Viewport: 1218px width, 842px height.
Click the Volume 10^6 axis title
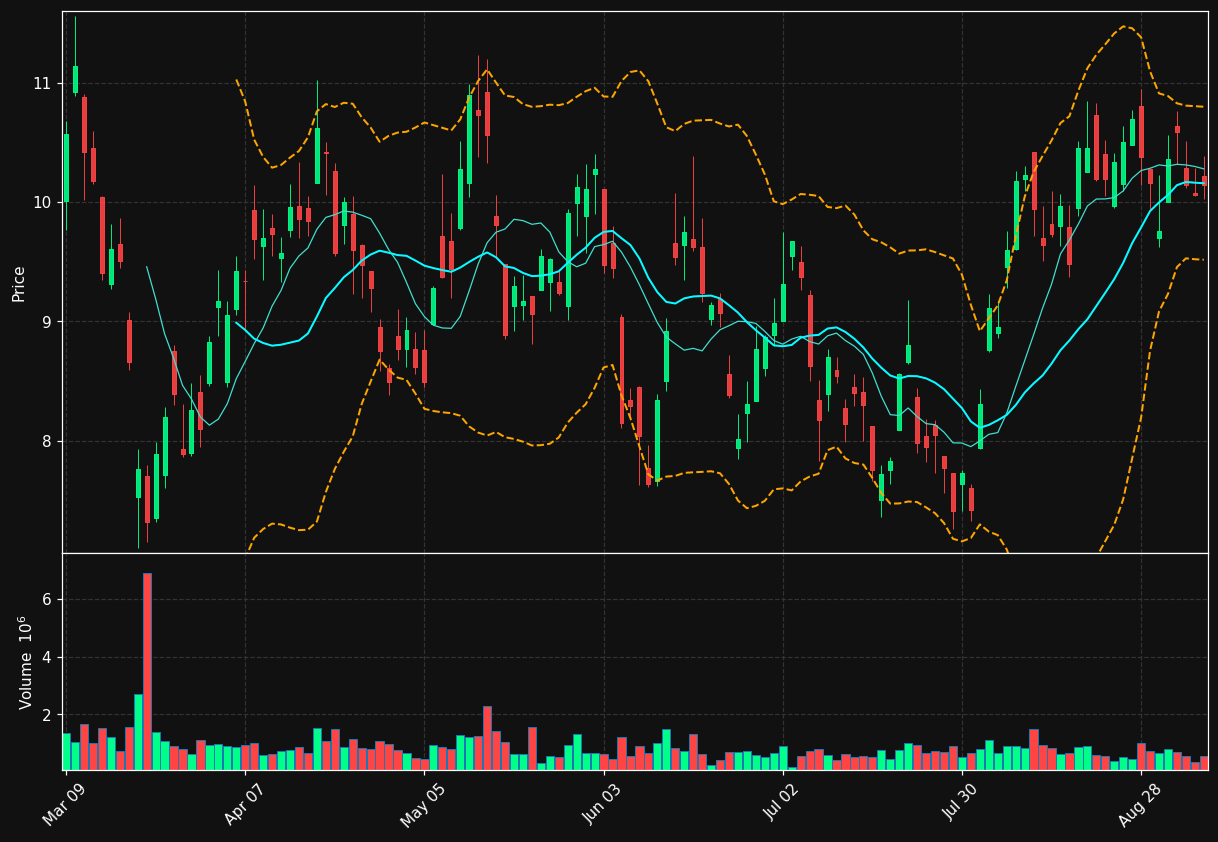(x=26, y=662)
